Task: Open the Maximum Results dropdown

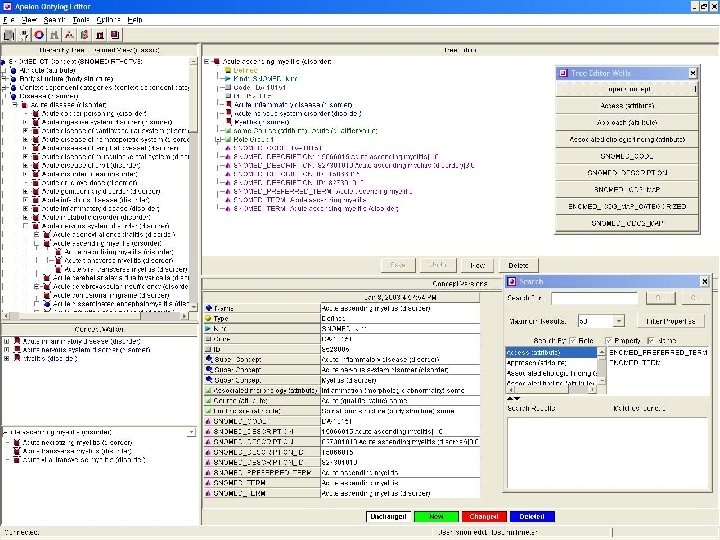Action: coord(619,321)
